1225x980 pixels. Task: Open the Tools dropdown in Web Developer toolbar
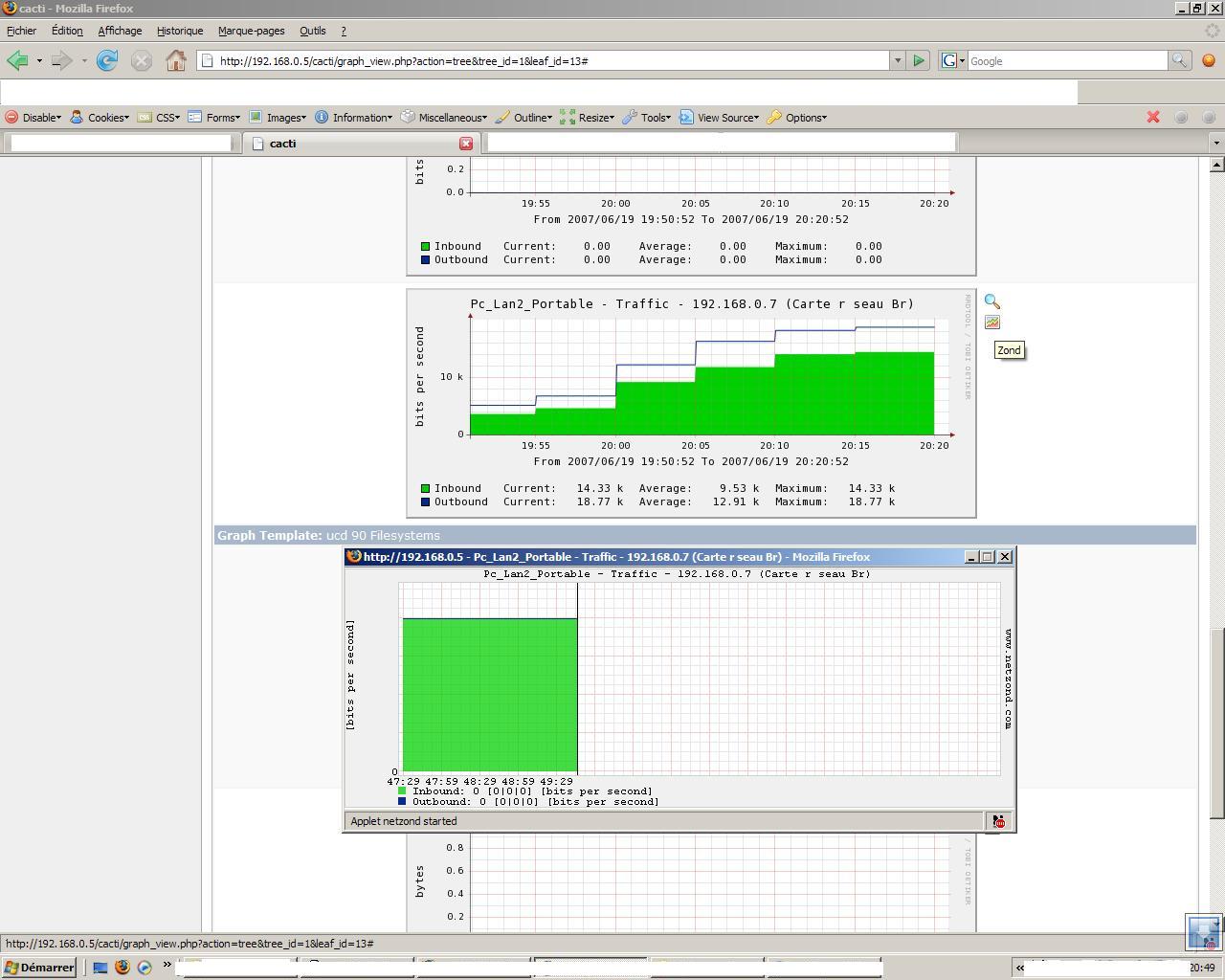tap(647, 118)
